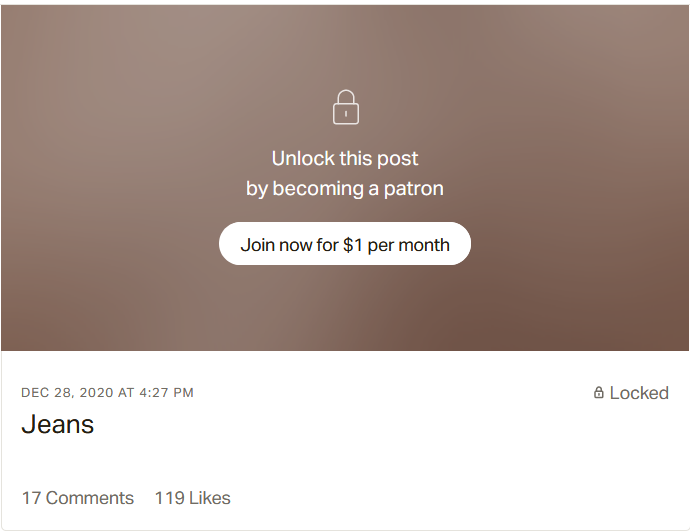Click the Unlock this post heading text
Viewport: 690px width, 531px height.
tap(345, 158)
